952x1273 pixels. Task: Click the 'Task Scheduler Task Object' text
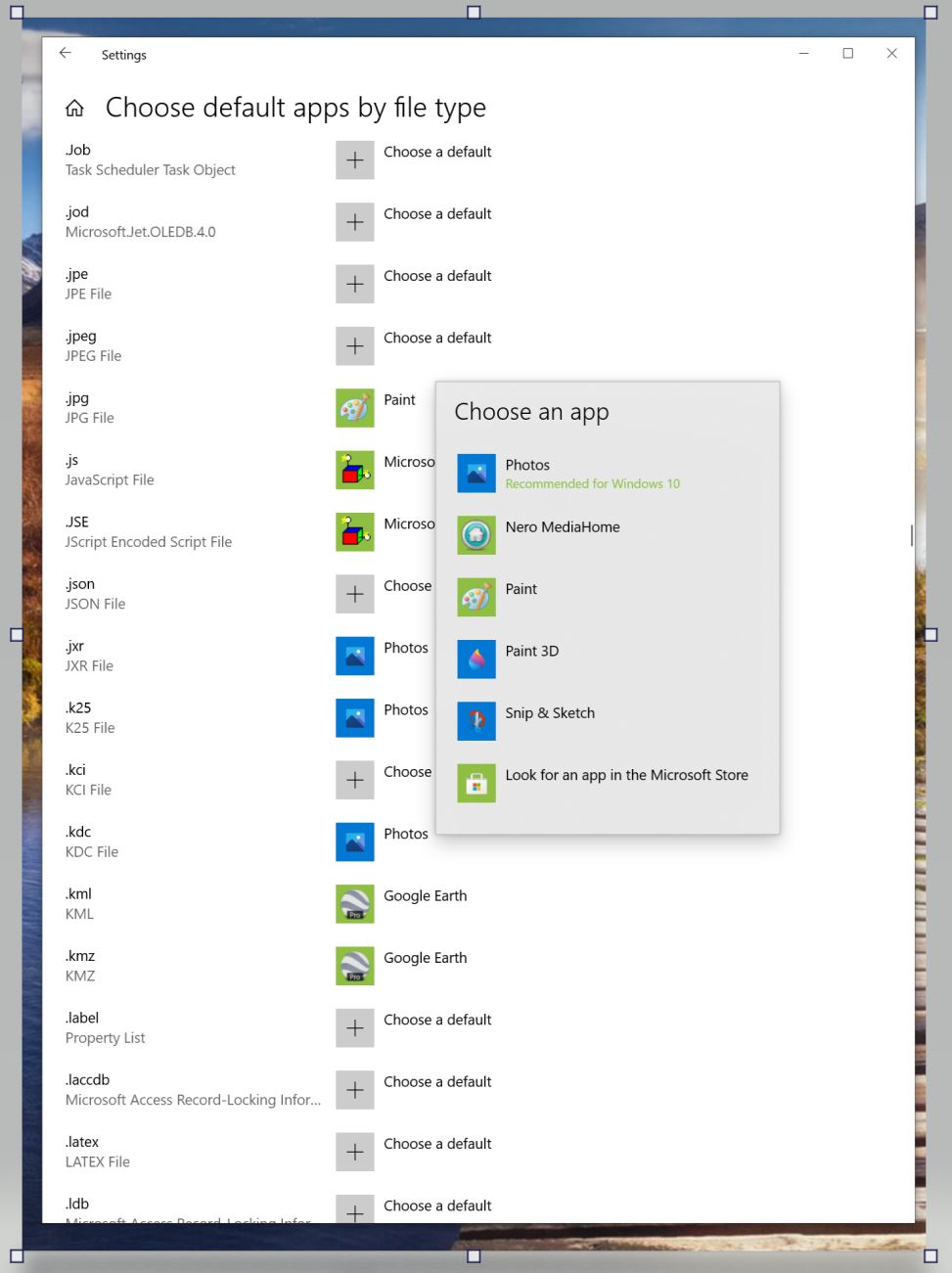pyautogui.click(x=151, y=170)
